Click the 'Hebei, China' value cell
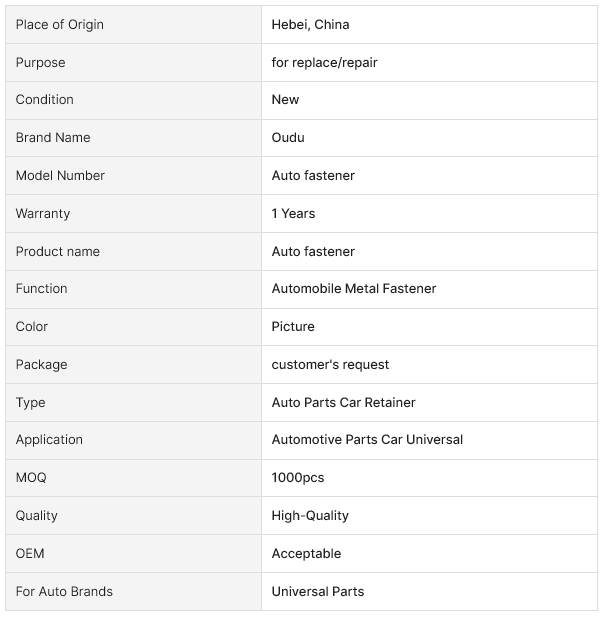Viewport: 603px width, 617px height. [311, 24]
